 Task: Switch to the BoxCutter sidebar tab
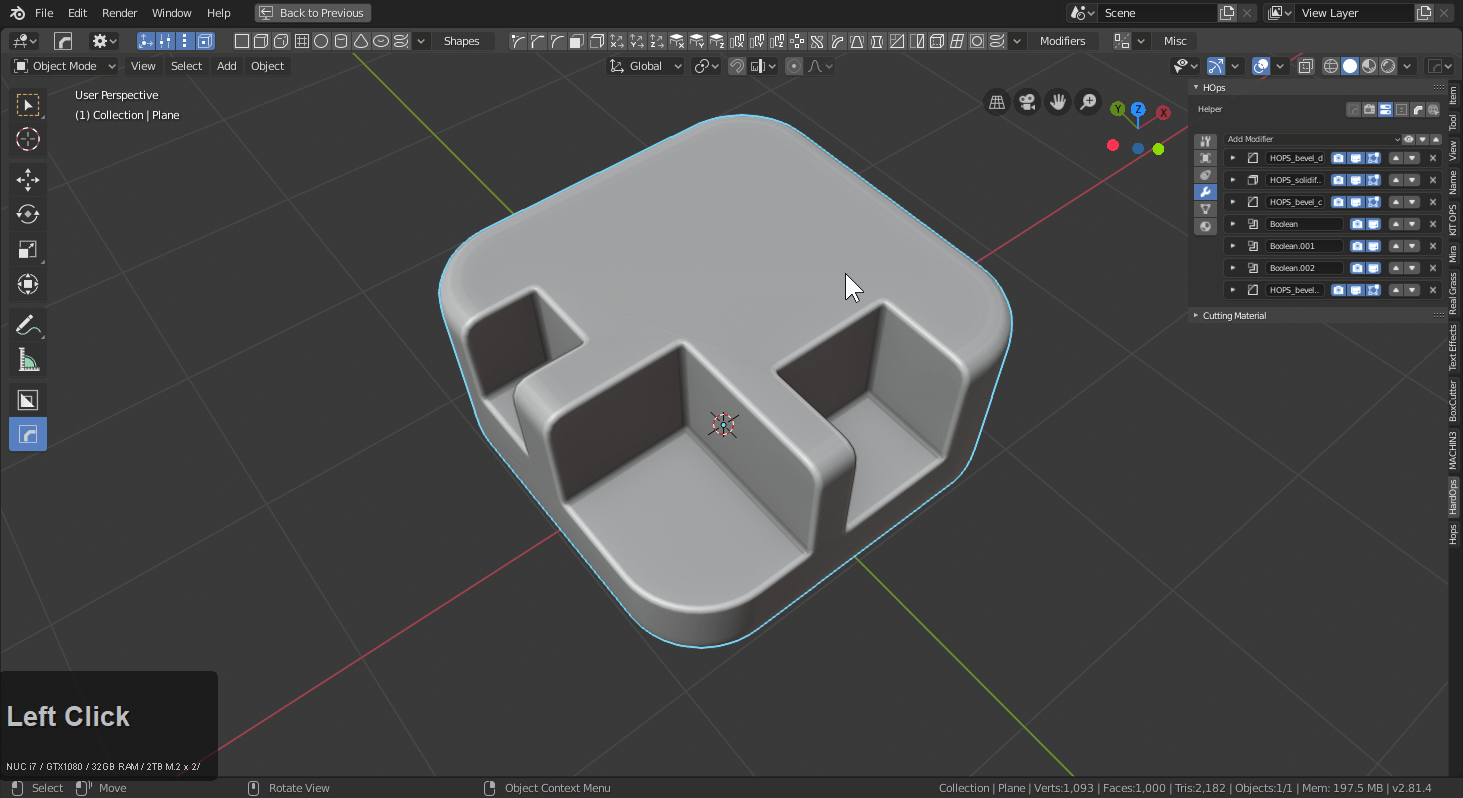click(x=1454, y=401)
